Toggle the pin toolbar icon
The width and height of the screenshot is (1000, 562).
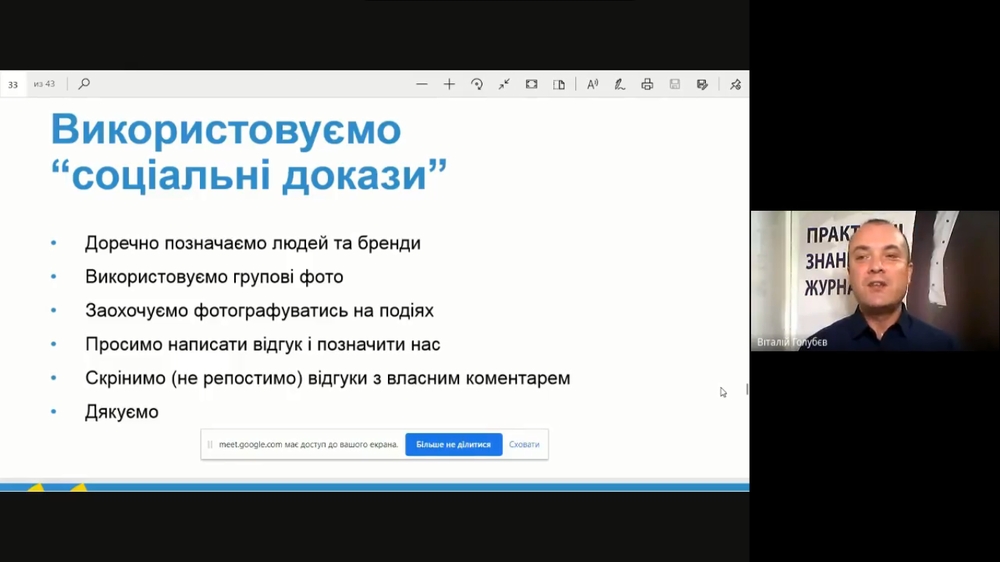(736, 85)
